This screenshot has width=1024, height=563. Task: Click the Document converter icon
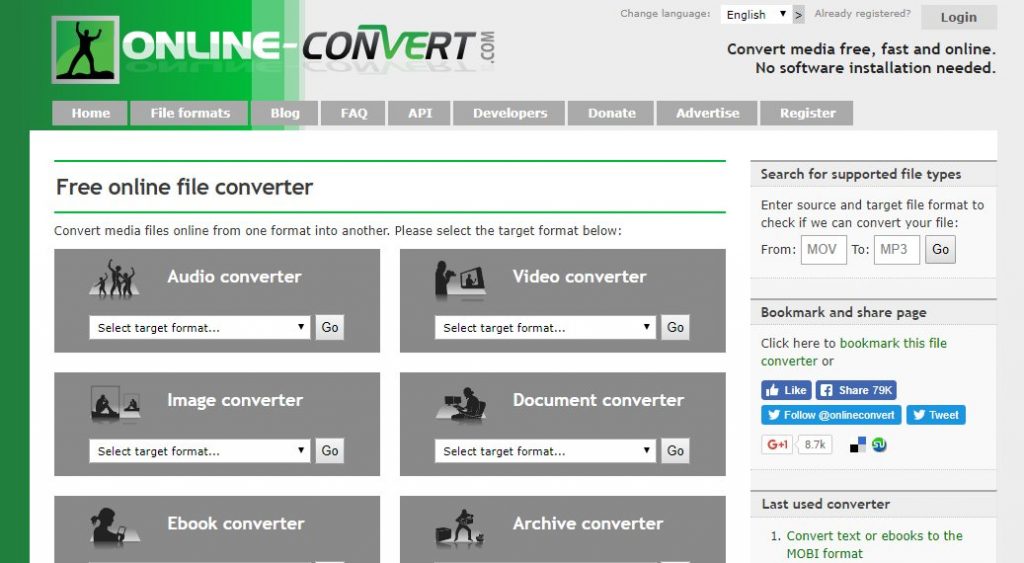tap(460, 403)
